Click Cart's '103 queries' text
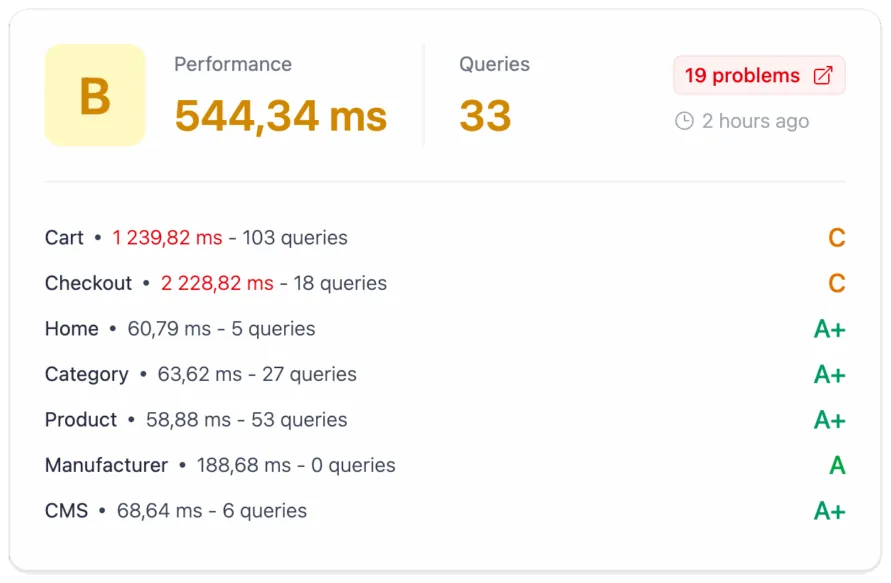891x583 pixels. (x=295, y=238)
